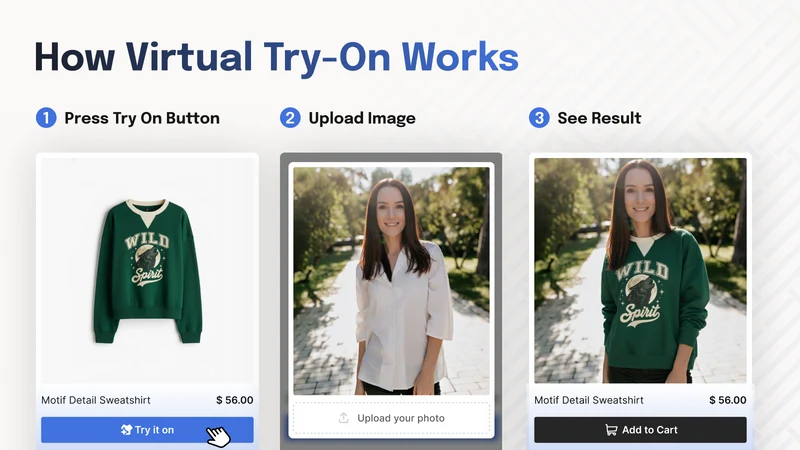800x450 pixels.
Task: Click the blue Try it on button
Action: 147,430
